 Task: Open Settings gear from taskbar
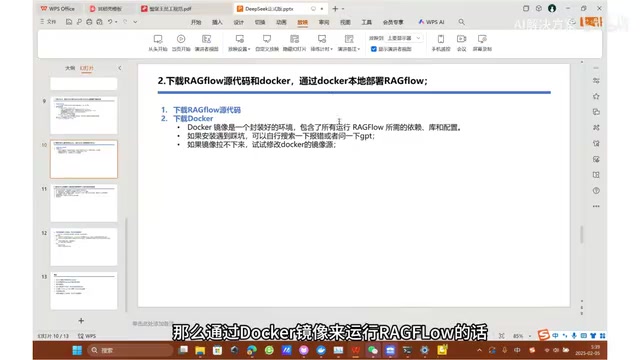(x=424, y=350)
